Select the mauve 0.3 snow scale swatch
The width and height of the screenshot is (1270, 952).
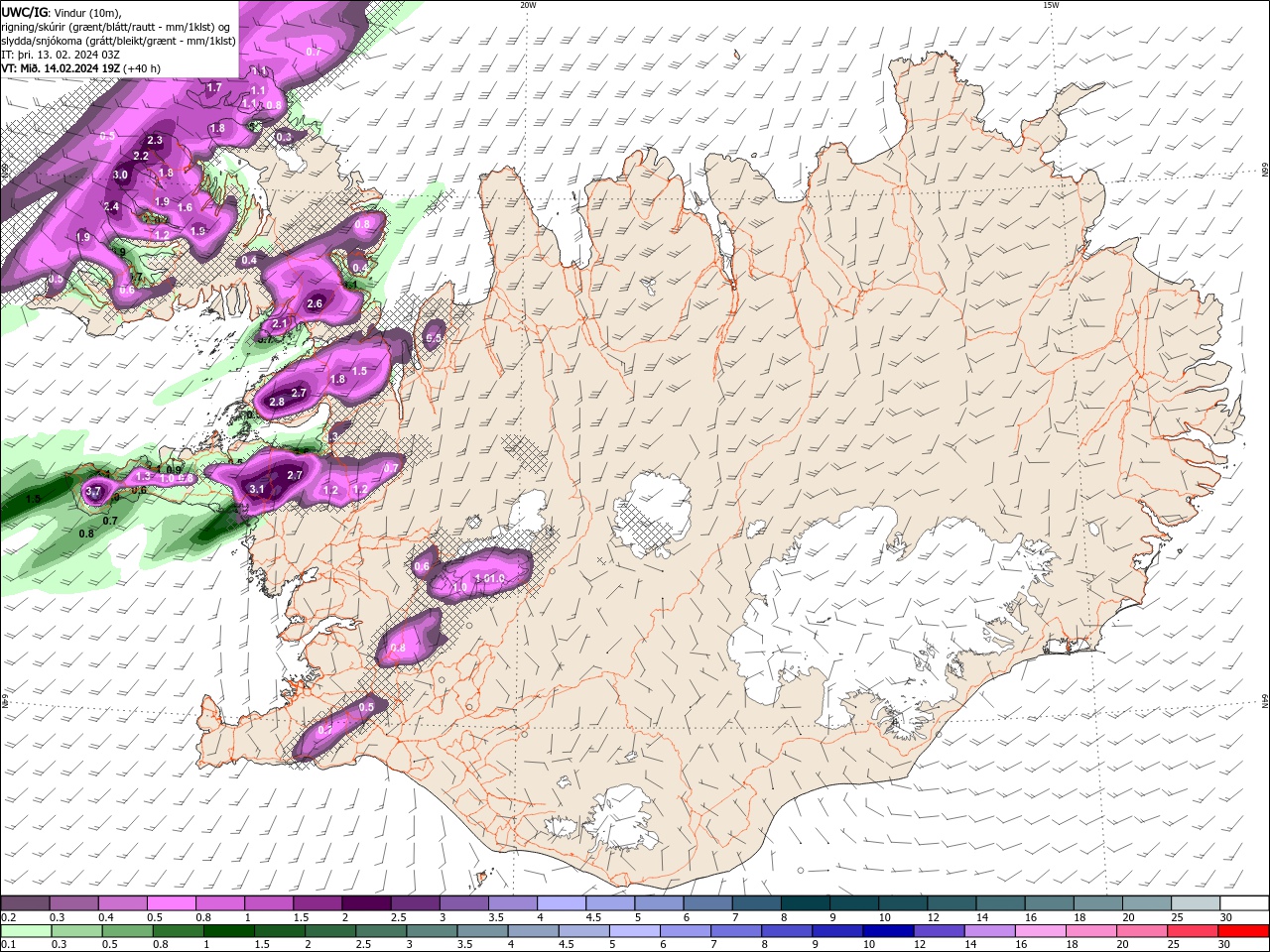point(73,903)
